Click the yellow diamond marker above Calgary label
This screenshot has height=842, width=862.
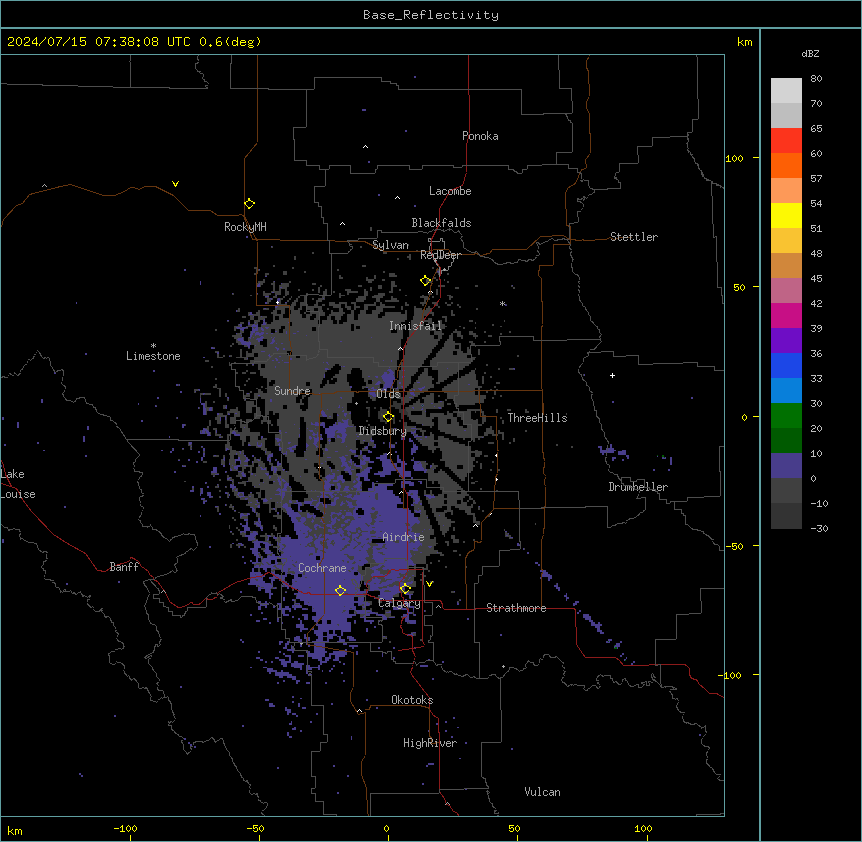pyautogui.click(x=405, y=589)
